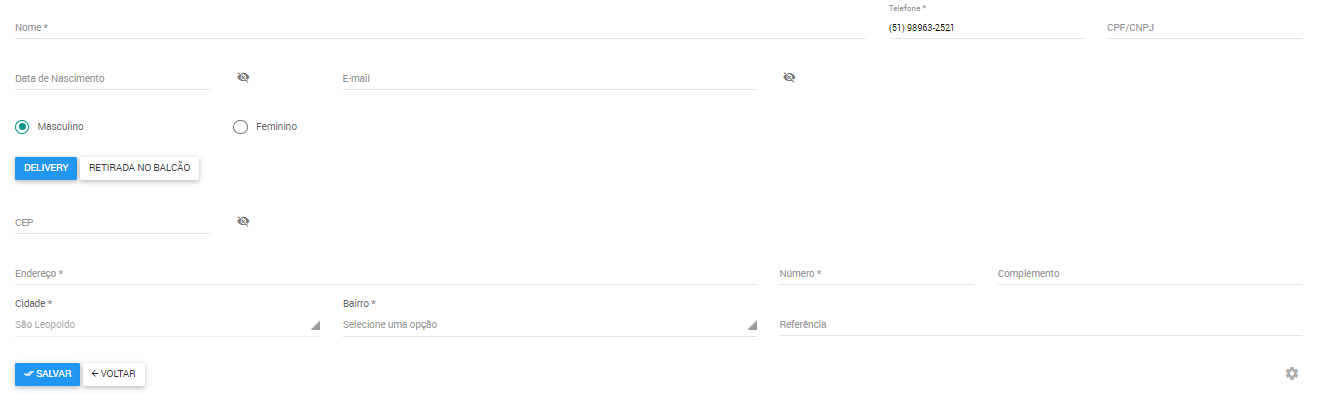Open the Bairro dropdown arrow
The image size is (1319, 395).
pos(752,325)
